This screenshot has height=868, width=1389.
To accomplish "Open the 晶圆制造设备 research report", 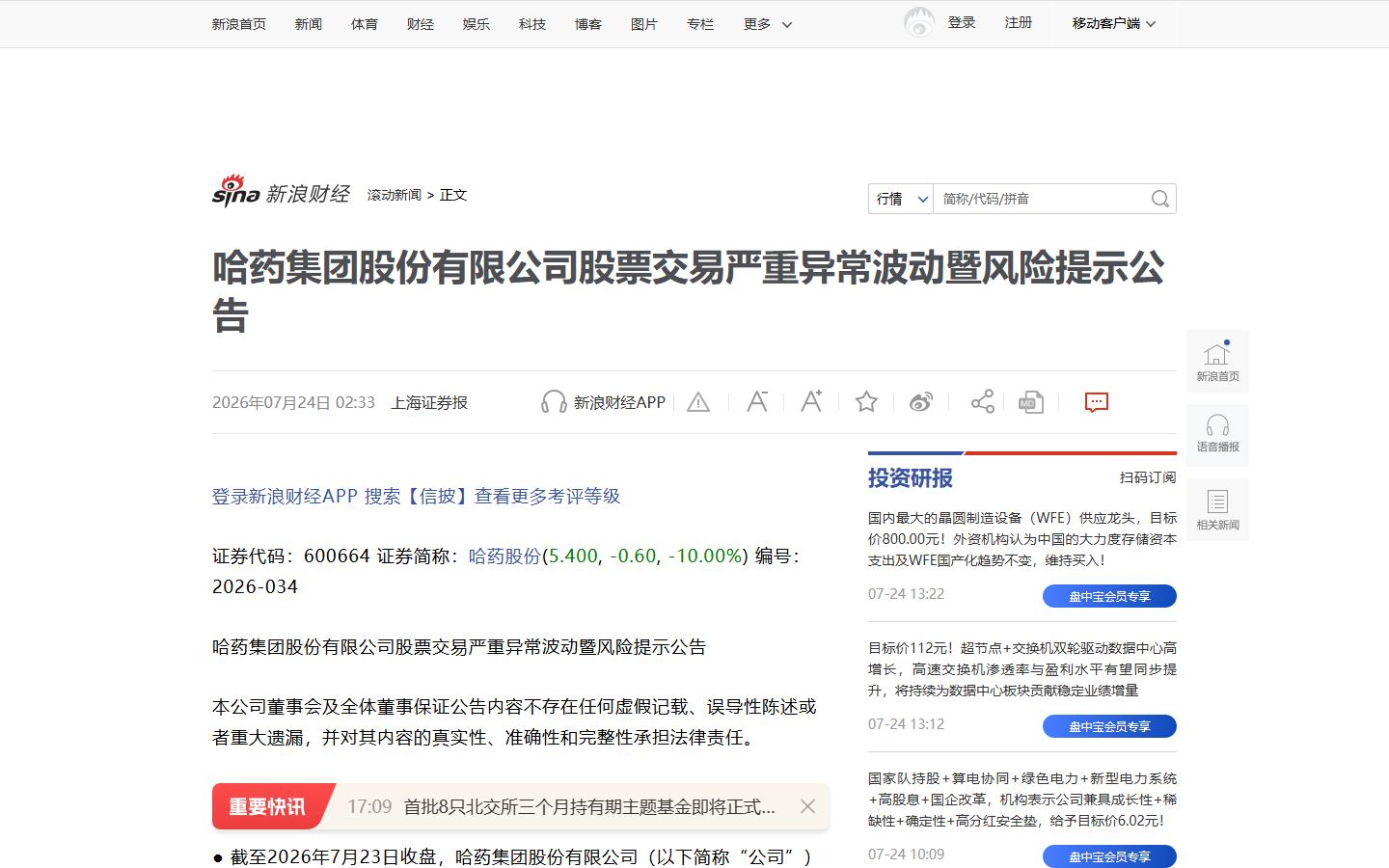I will (1022, 539).
